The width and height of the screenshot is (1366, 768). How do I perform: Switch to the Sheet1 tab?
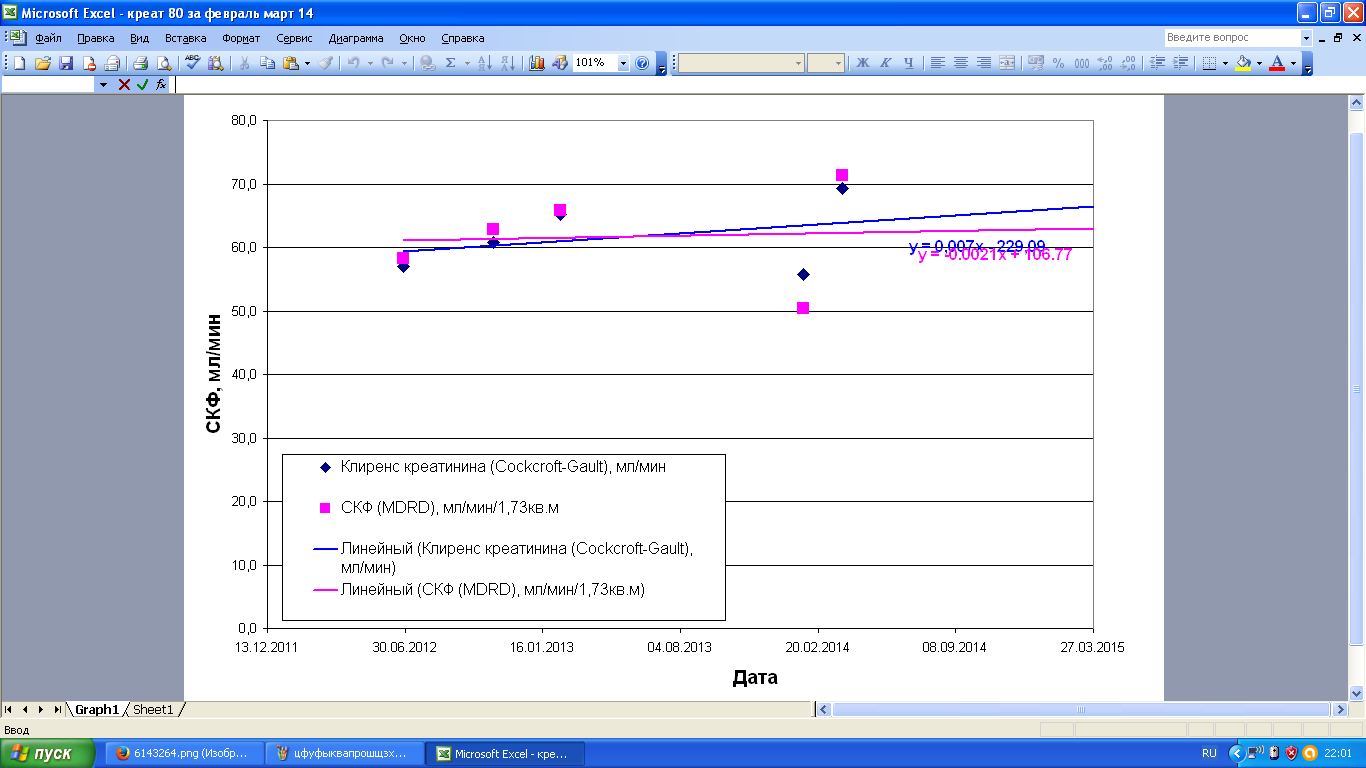click(153, 709)
